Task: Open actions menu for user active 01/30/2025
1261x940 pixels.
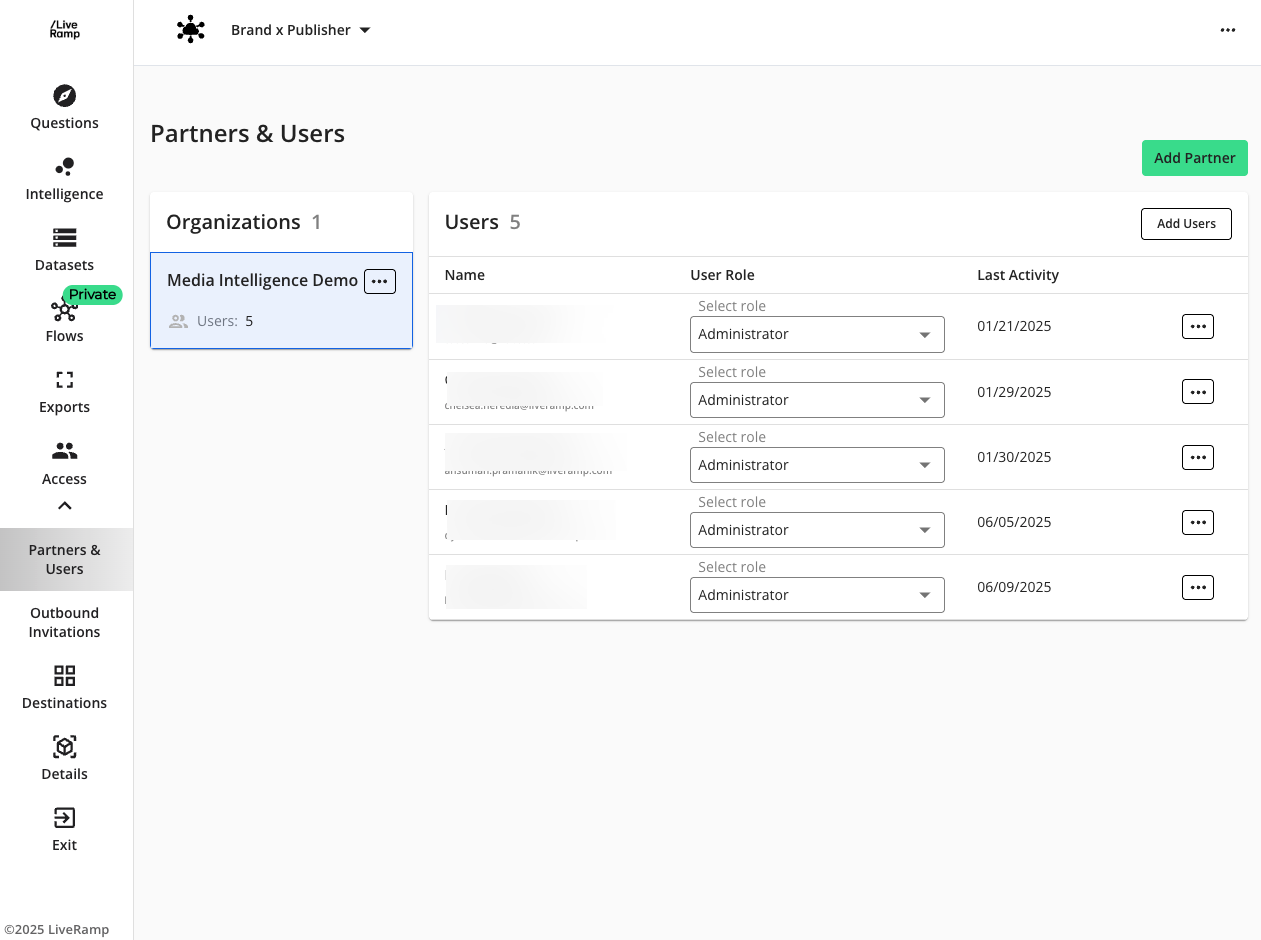Action: tap(1197, 457)
